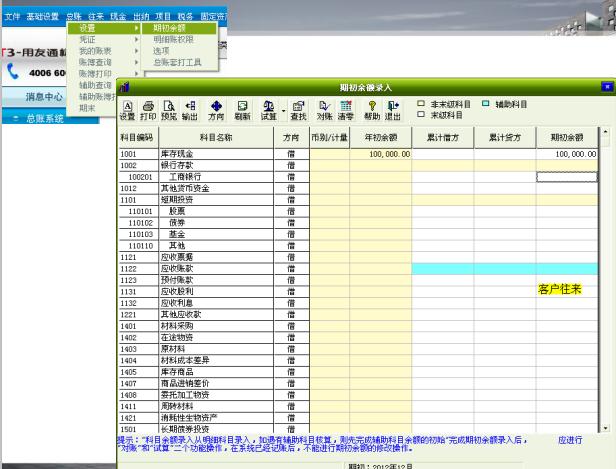
Task: Open the 文件 menu
Action: point(12,16)
